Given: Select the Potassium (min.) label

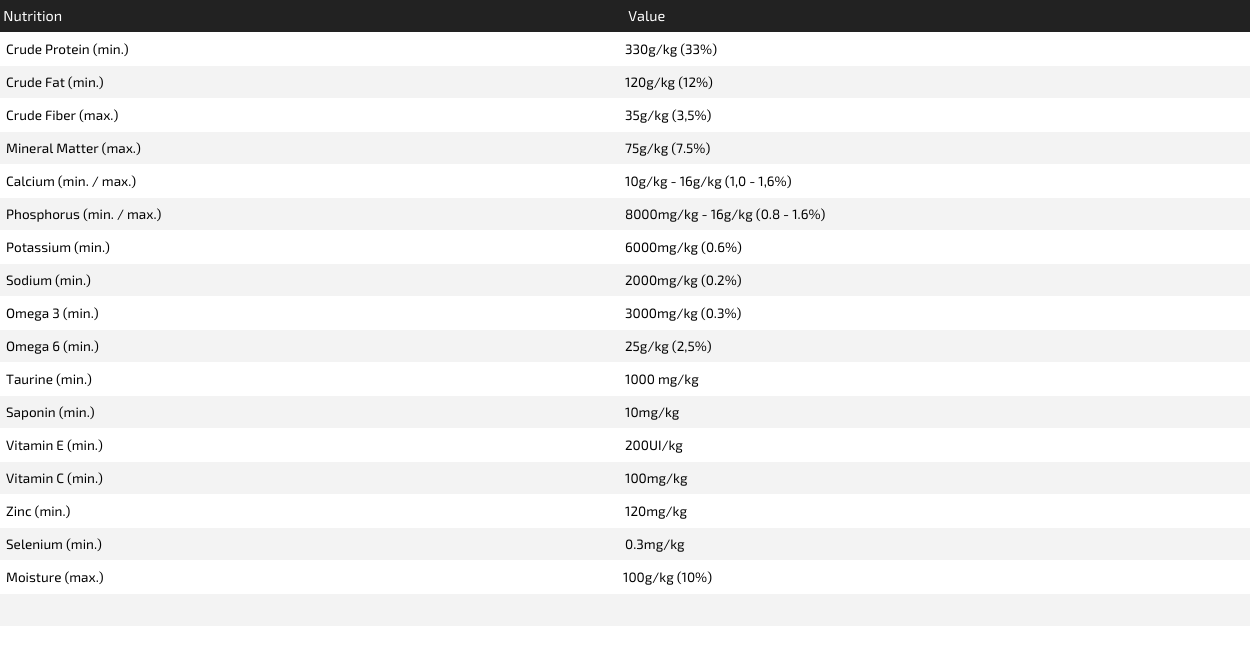Looking at the screenshot, I should 58,247.
